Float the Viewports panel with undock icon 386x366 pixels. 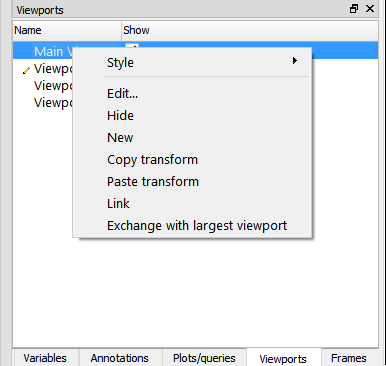(x=354, y=9)
